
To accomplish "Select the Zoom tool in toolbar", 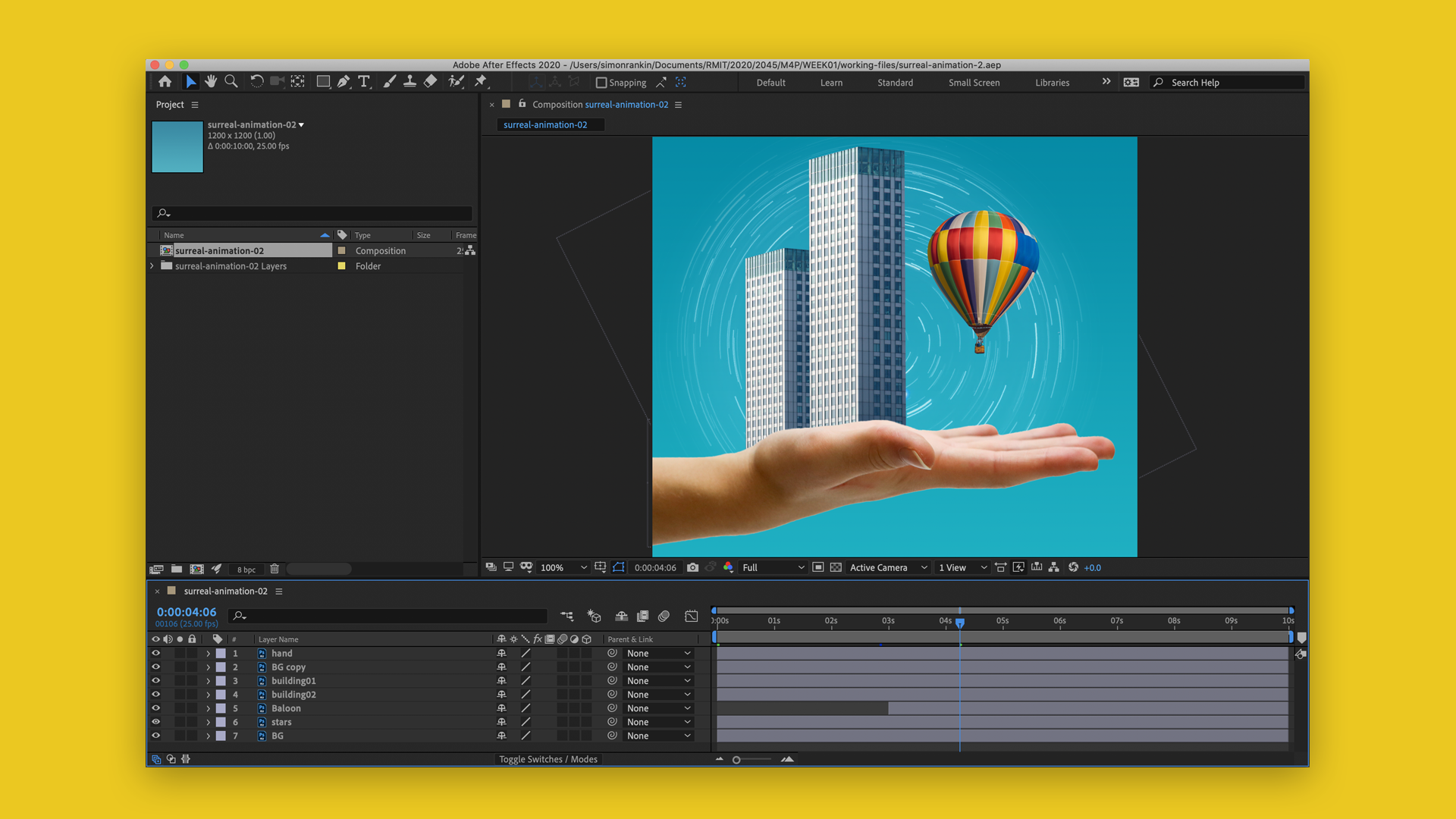I will click(x=231, y=82).
